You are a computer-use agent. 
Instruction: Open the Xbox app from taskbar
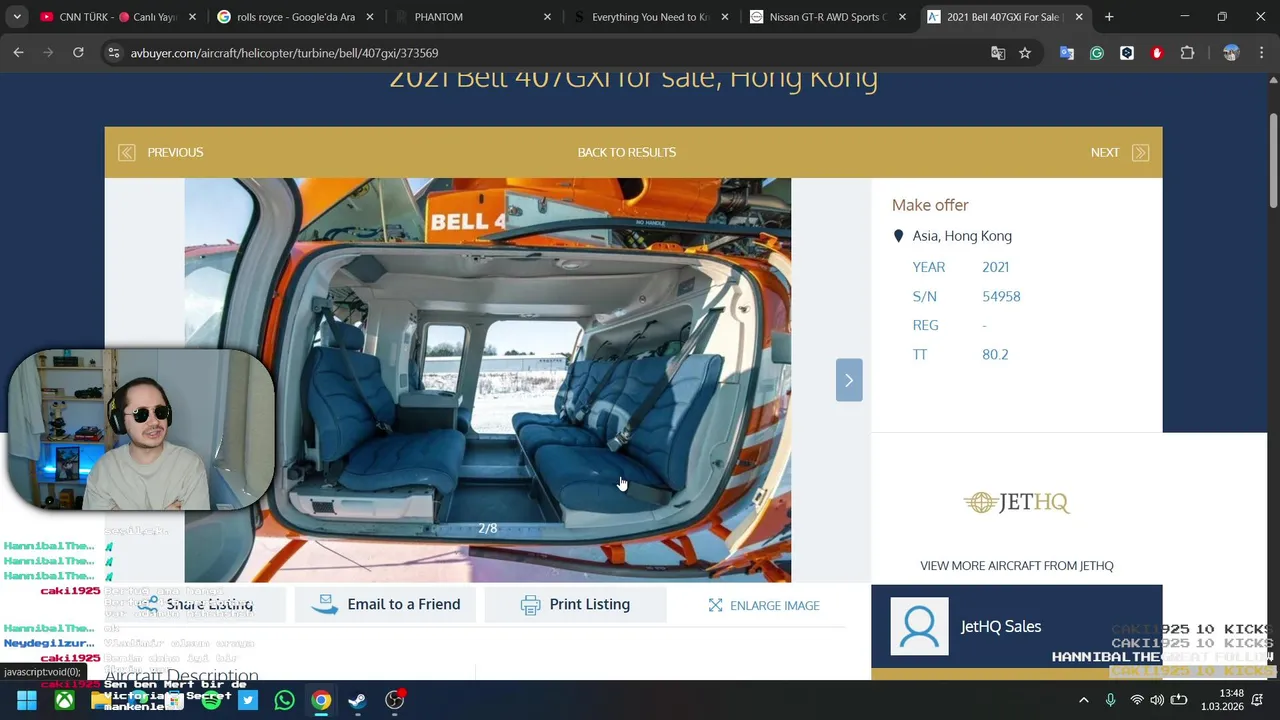click(x=64, y=700)
